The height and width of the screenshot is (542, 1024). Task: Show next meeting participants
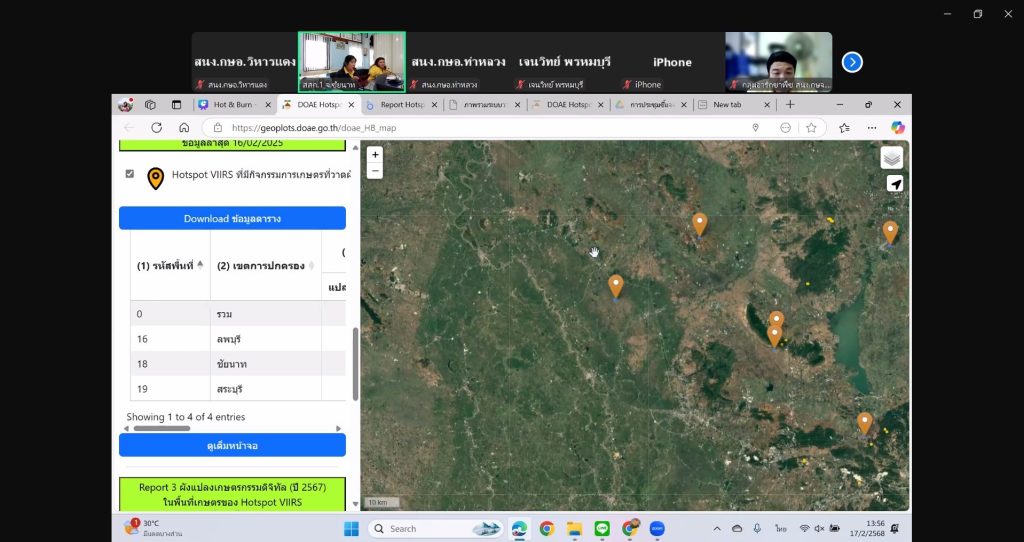852,62
